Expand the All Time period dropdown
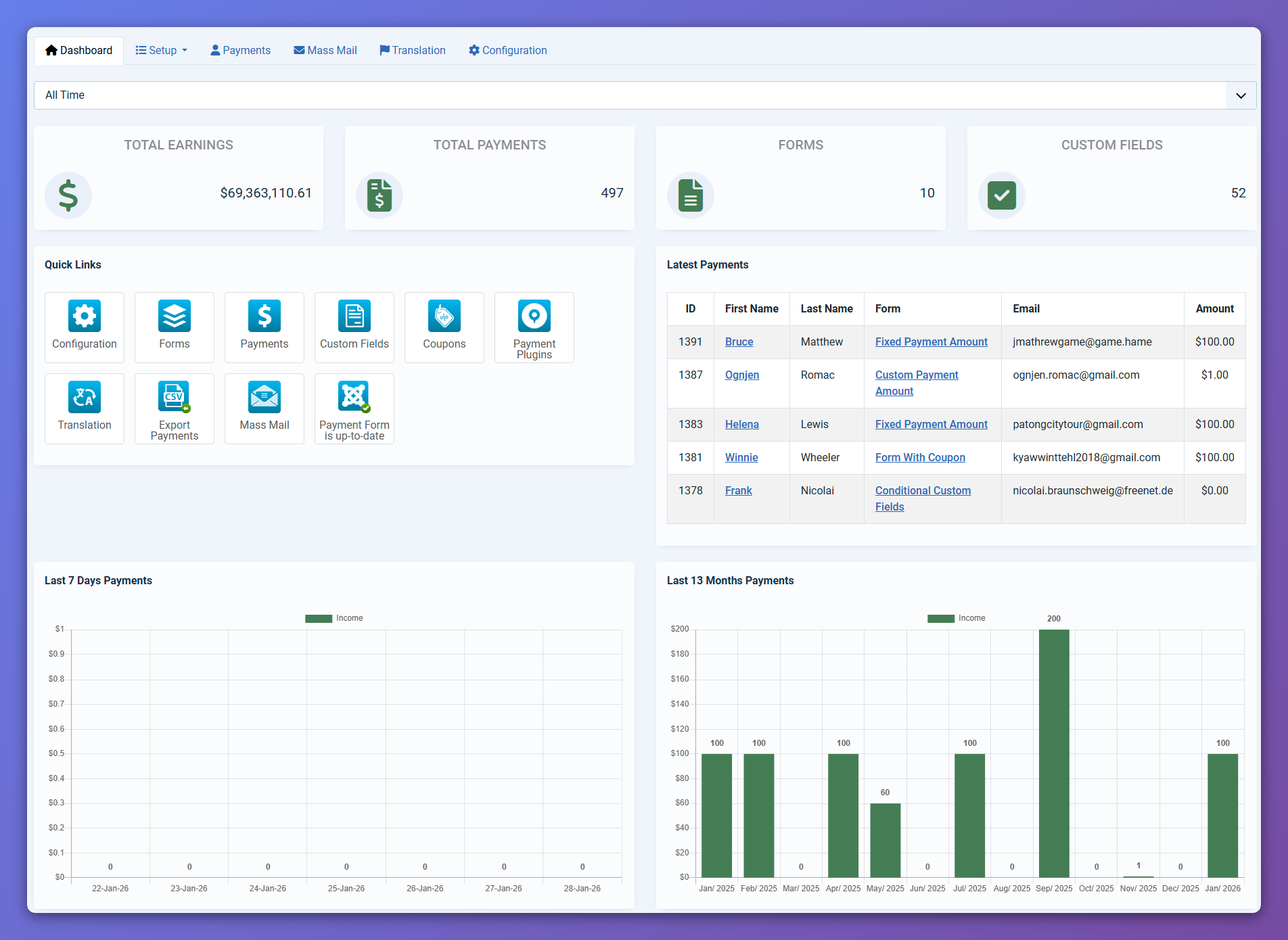 [1241, 95]
